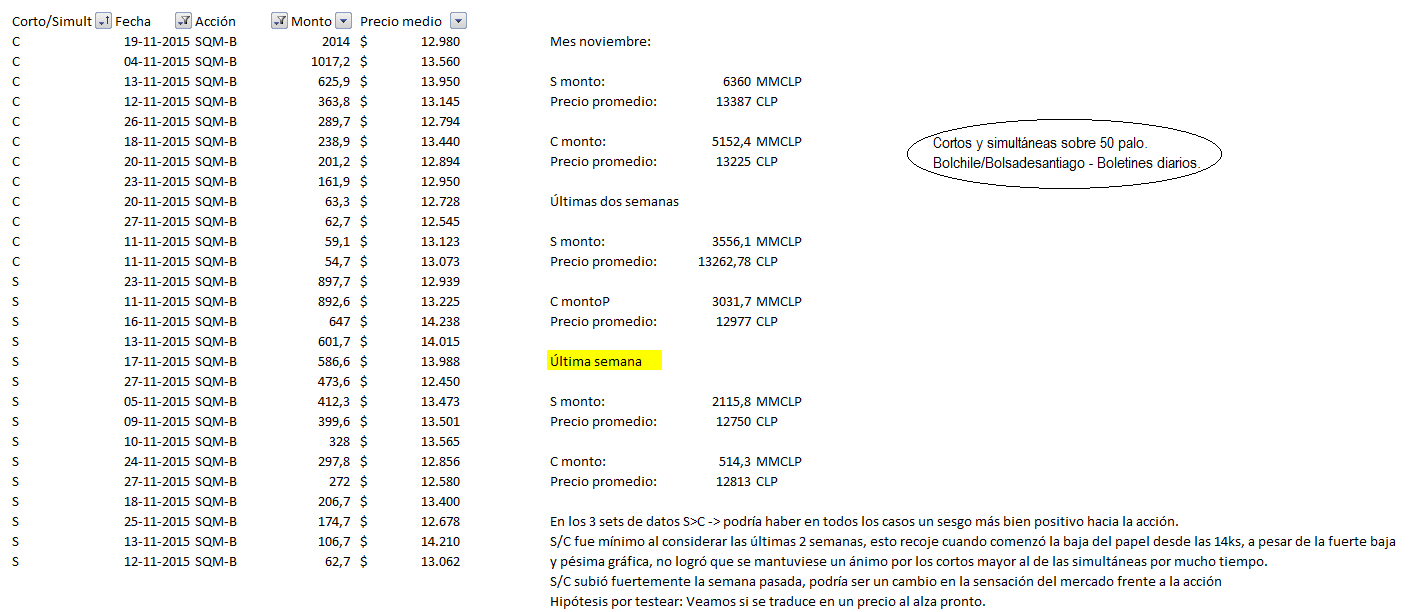Select the Monto cell with 2014

[335, 41]
